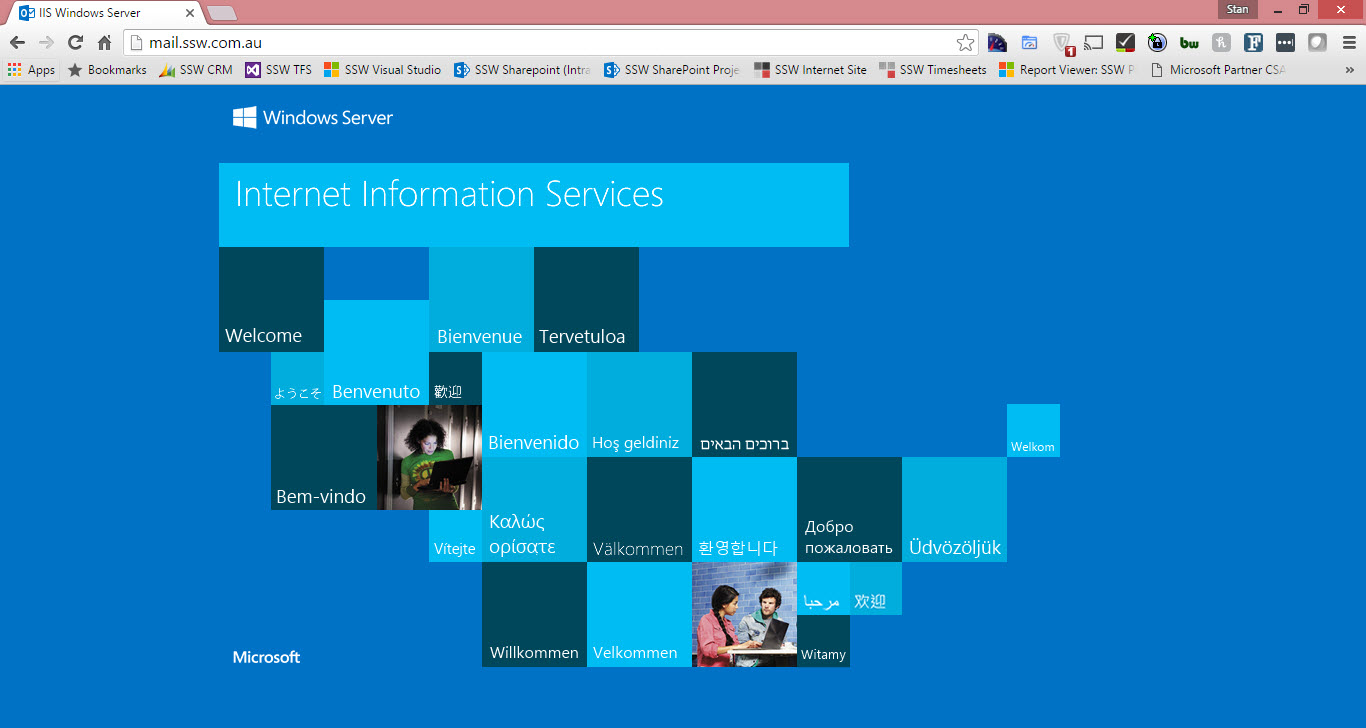Viewport: 1366px width, 728px height.
Task: Bookmark this page with the star icon
Action: click(x=965, y=43)
